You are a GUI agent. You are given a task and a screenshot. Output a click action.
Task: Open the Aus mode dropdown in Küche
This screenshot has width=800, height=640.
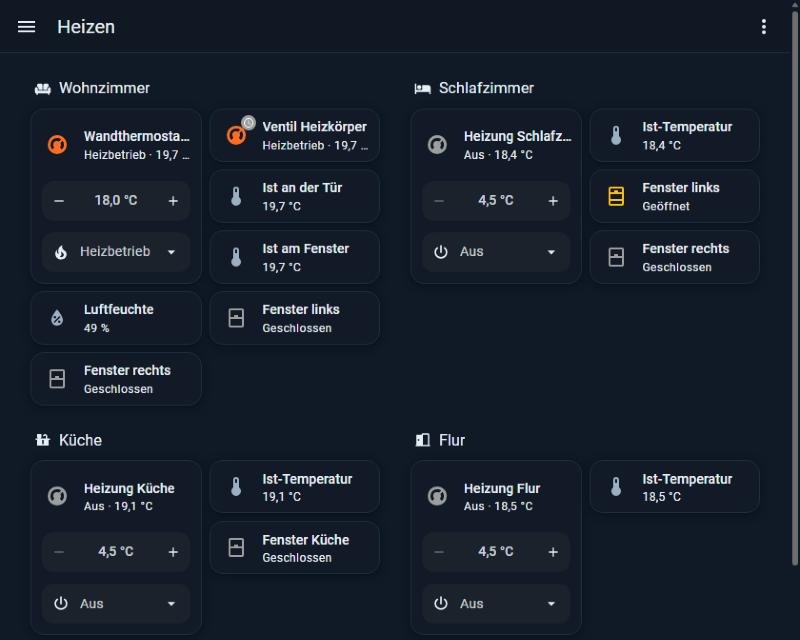[116, 604]
